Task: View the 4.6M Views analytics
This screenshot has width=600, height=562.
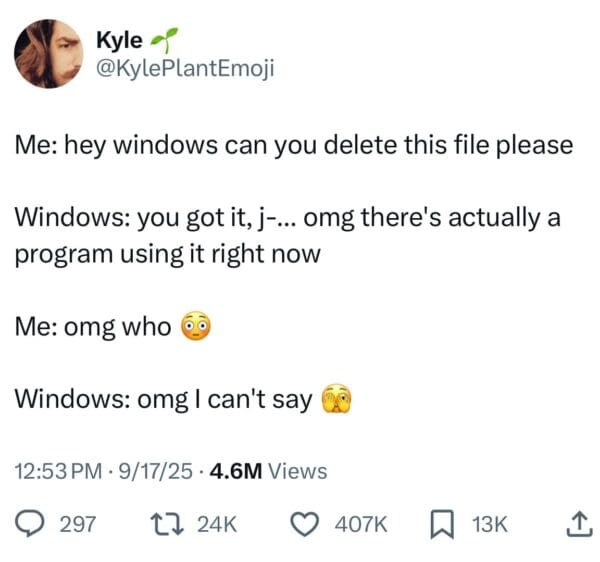Action: tap(269, 471)
